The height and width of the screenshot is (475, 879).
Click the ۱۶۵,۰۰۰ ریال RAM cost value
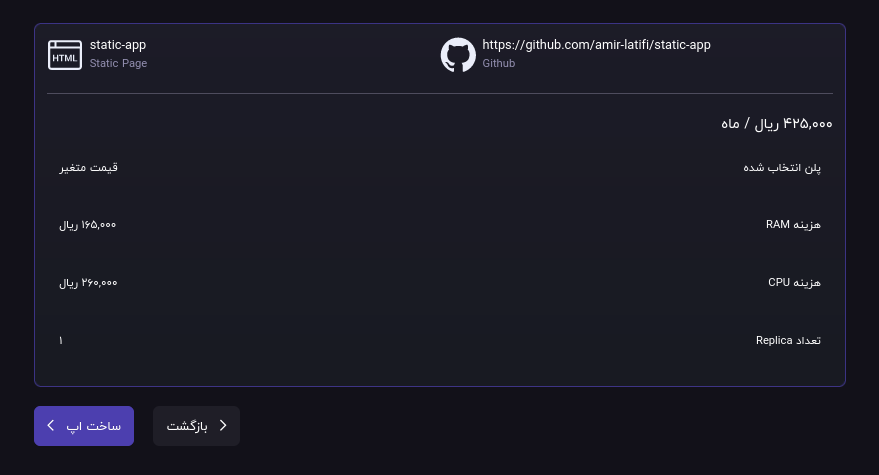[87, 225]
